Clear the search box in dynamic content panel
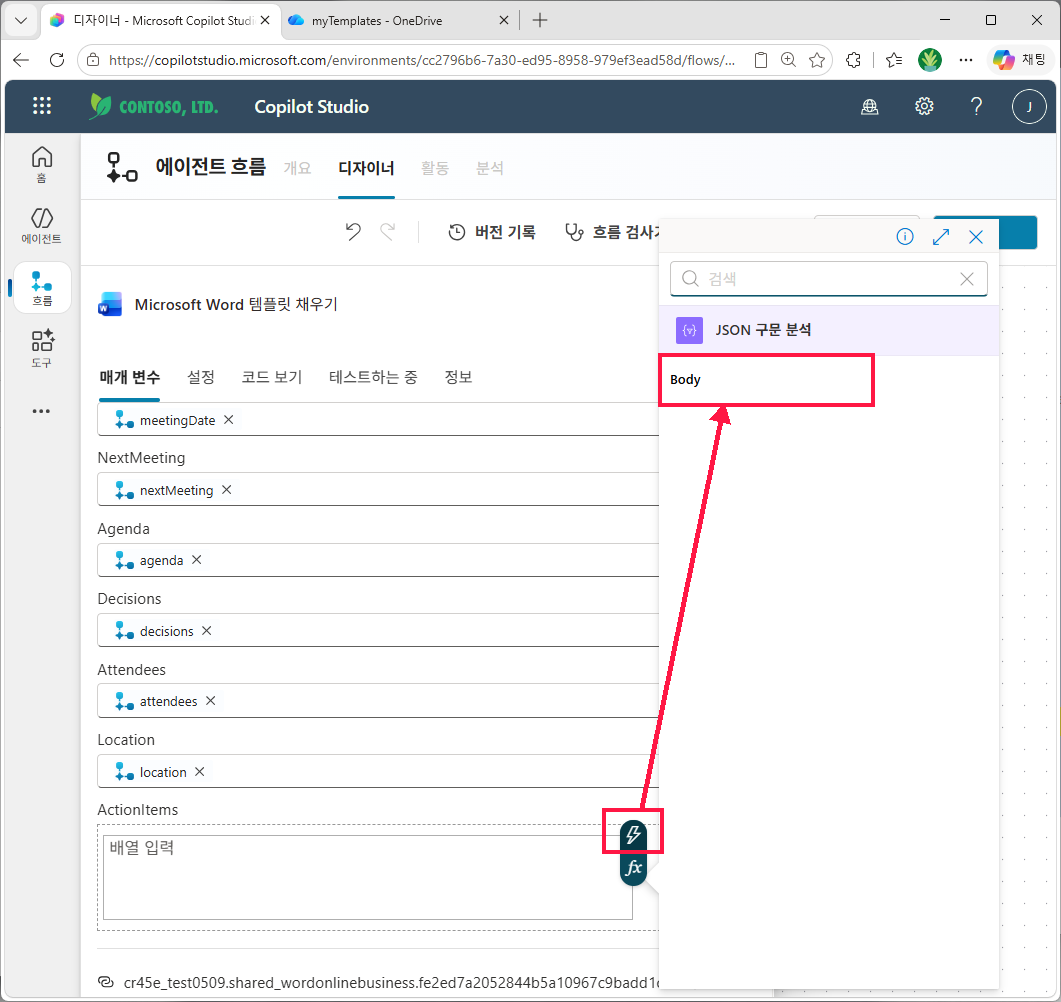Image resolution: width=1061 pixels, height=1002 pixels. pyautogui.click(x=967, y=279)
